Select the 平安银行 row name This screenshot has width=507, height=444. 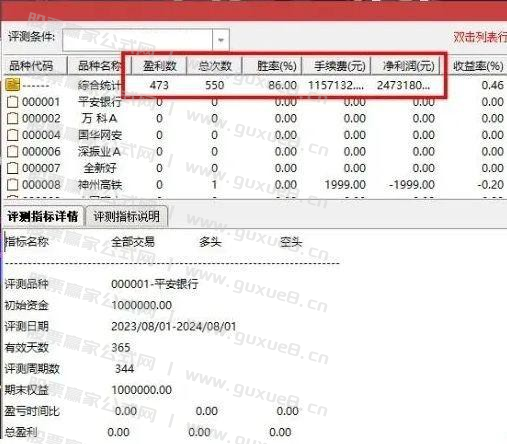(100, 102)
